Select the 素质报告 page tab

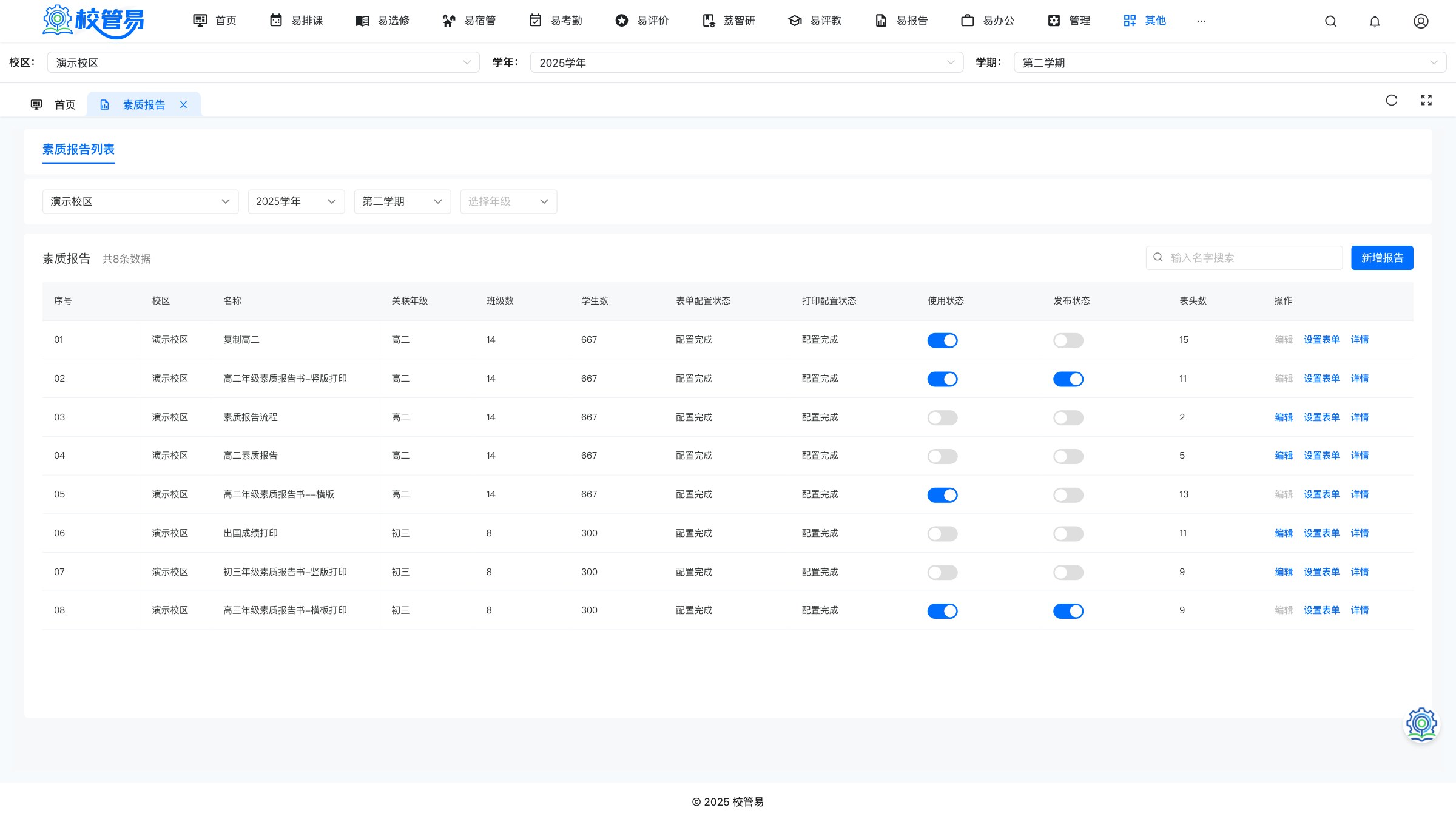click(144, 105)
